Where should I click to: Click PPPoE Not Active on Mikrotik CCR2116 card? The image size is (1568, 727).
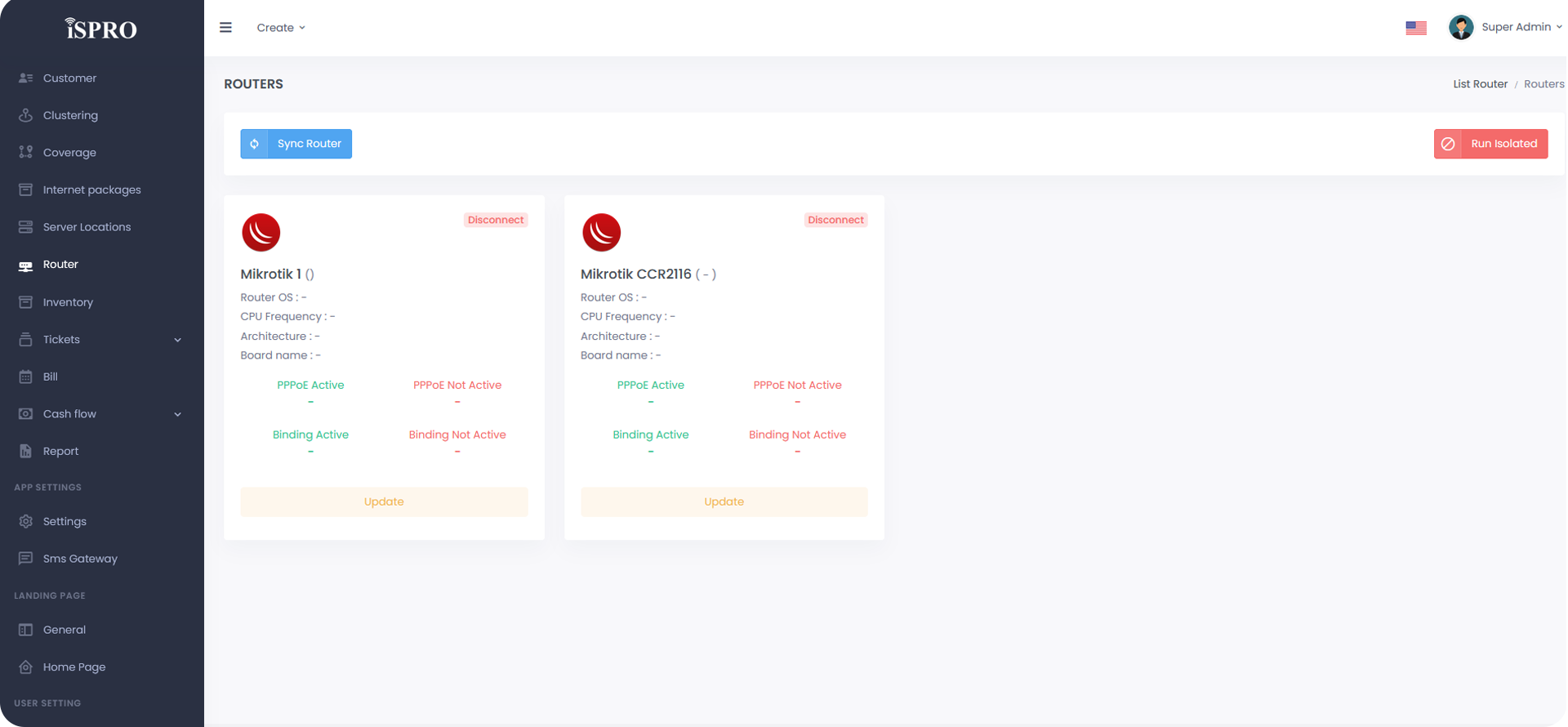[797, 386]
